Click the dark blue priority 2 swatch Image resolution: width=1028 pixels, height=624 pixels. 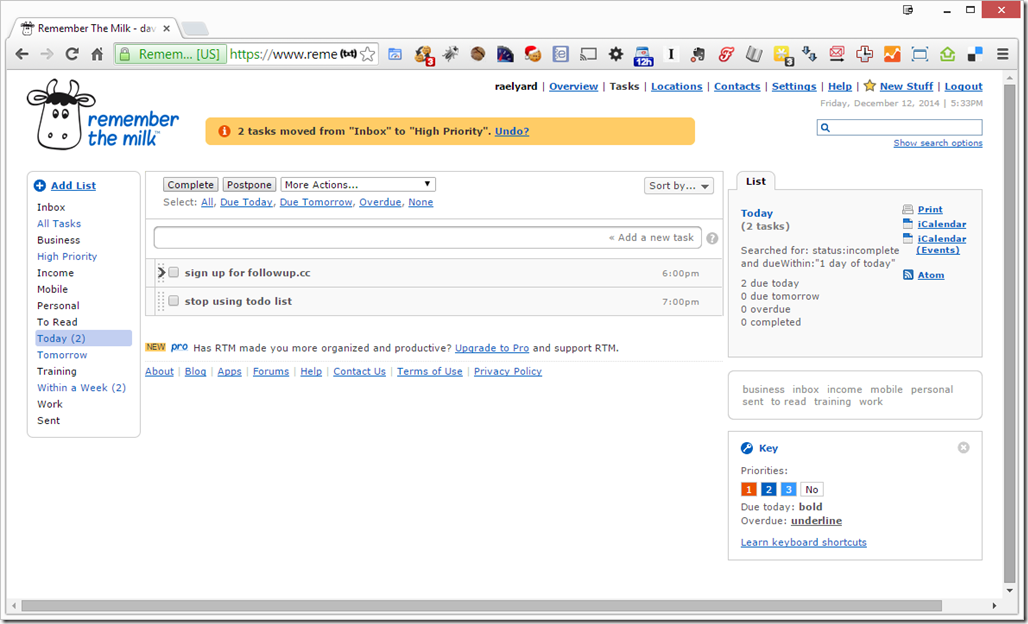(x=768, y=490)
